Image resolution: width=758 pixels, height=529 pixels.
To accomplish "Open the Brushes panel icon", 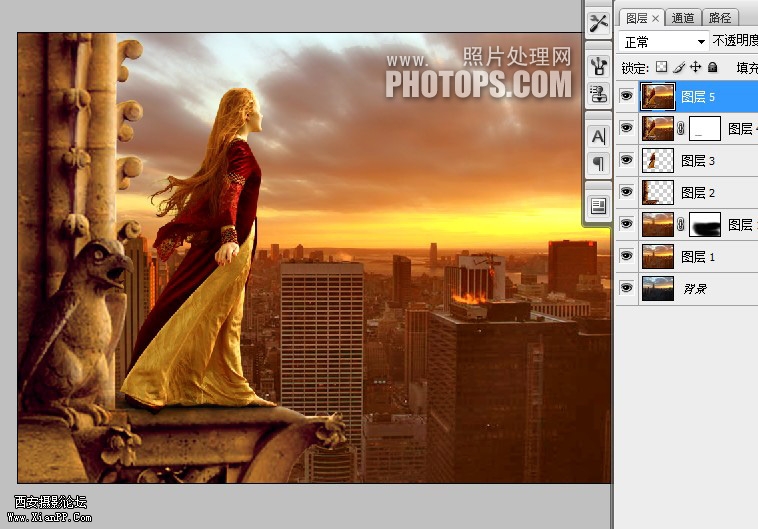I will click(598, 65).
